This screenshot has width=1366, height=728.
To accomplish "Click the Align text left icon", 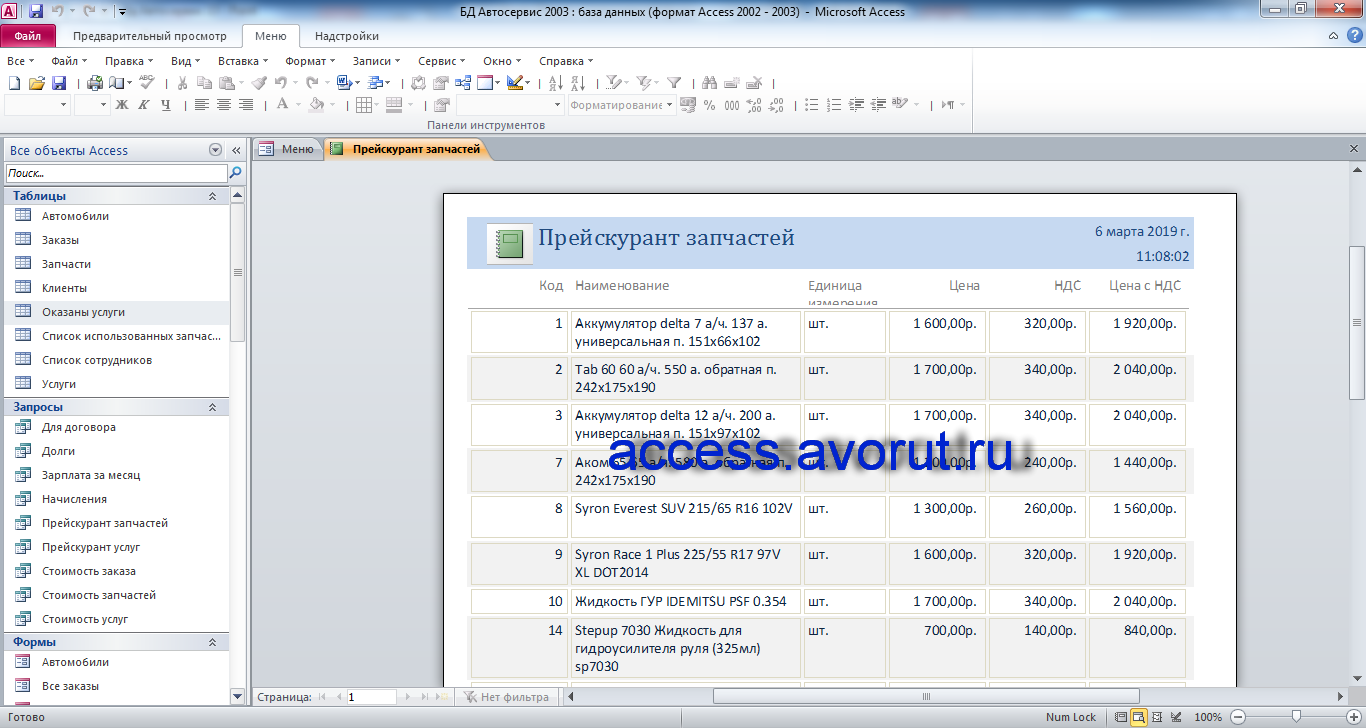I will tap(201, 104).
